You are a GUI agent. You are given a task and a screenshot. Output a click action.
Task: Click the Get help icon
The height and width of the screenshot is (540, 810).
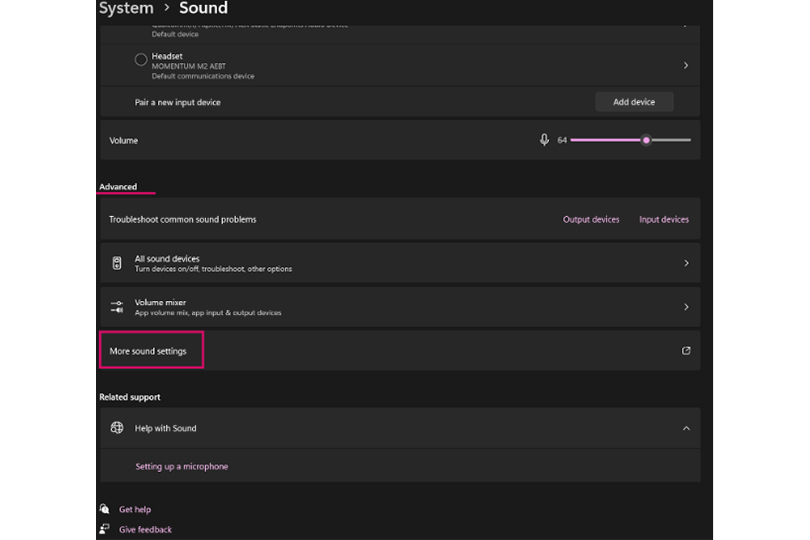105,509
